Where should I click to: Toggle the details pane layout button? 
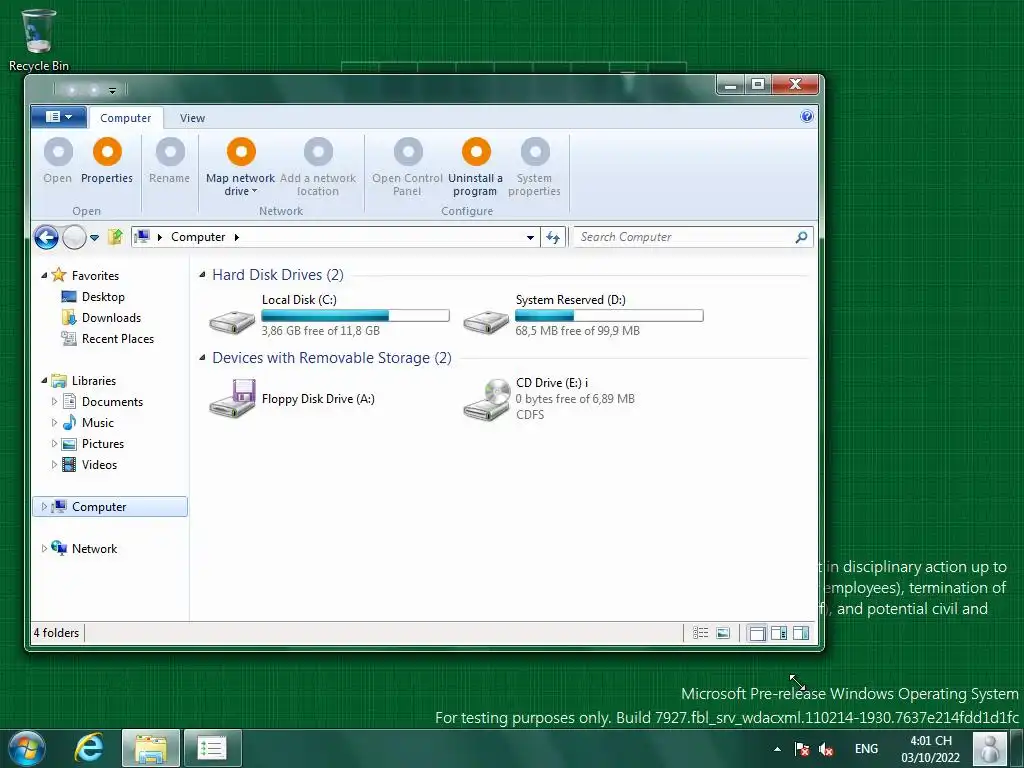[801, 633]
